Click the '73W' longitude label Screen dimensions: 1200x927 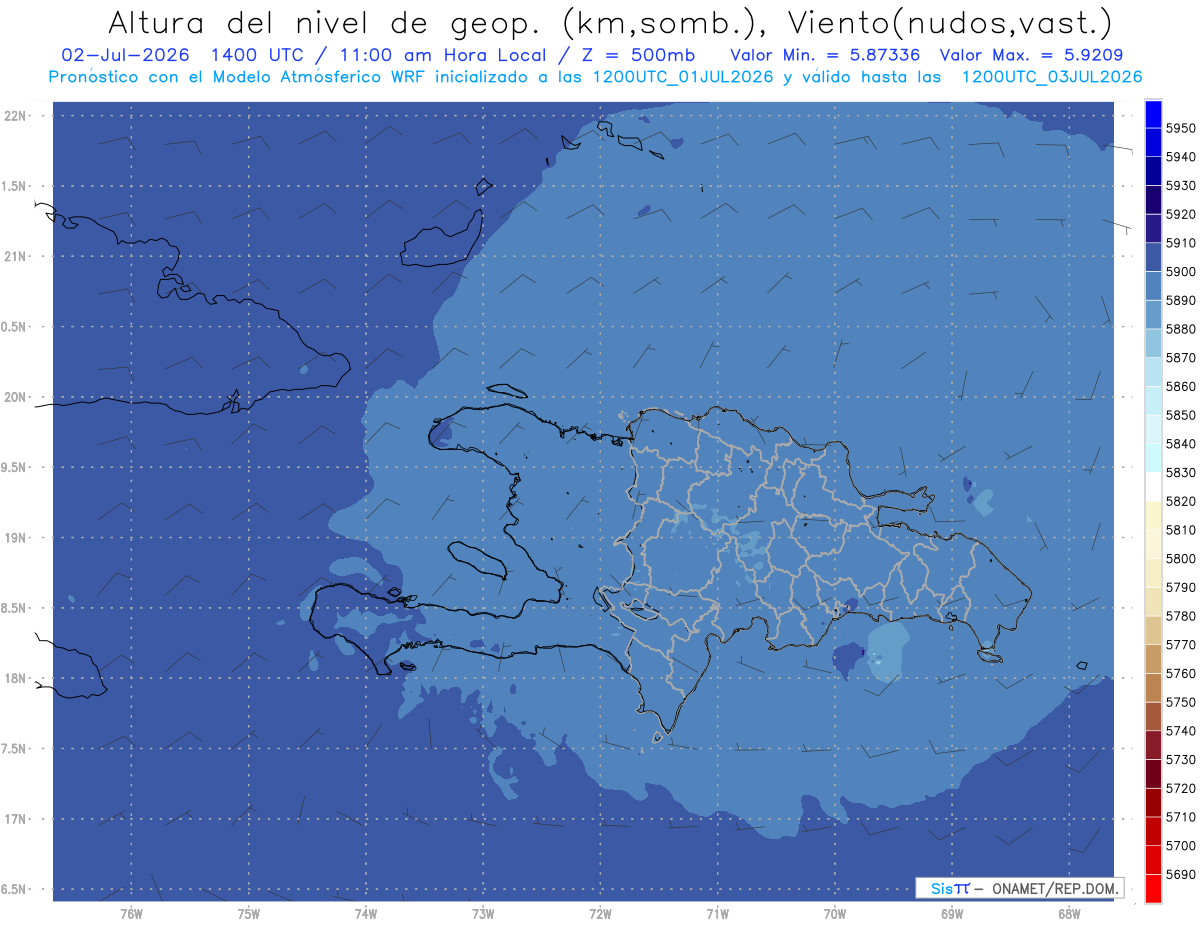(x=483, y=913)
